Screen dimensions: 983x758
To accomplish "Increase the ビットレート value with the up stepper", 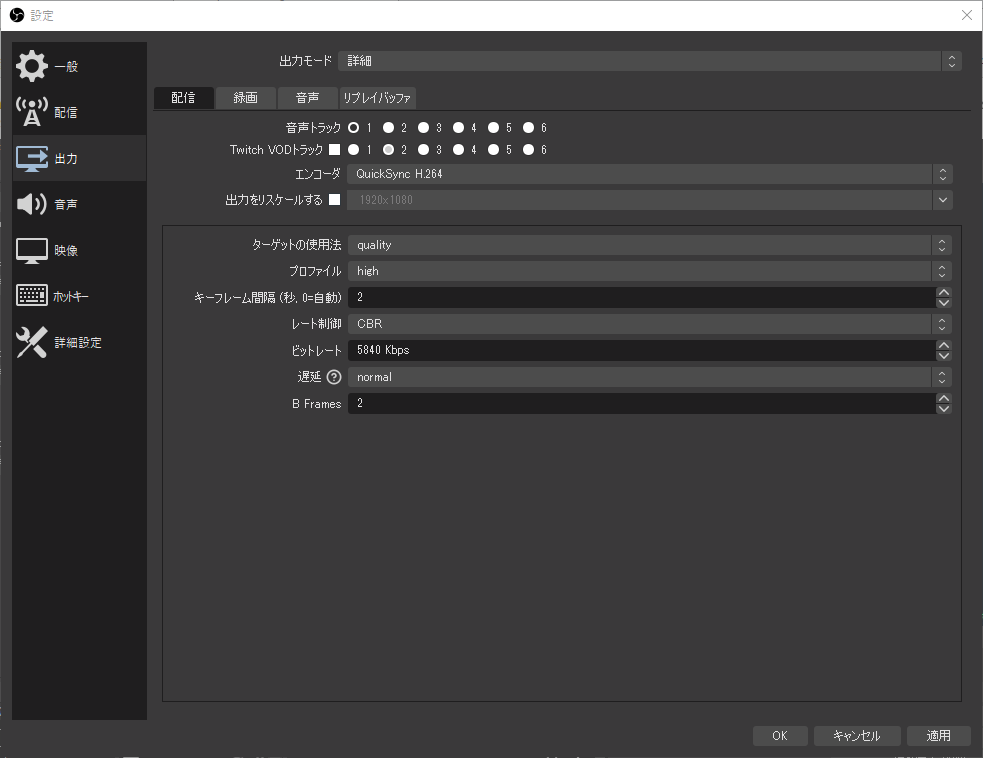I will 943,345.
